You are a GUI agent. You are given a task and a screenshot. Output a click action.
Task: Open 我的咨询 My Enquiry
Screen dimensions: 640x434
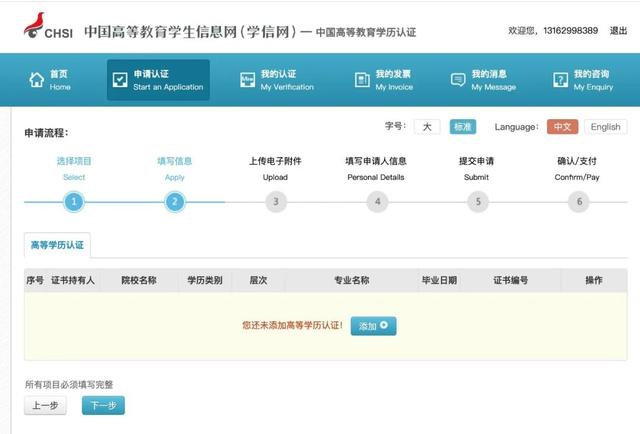point(583,80)
